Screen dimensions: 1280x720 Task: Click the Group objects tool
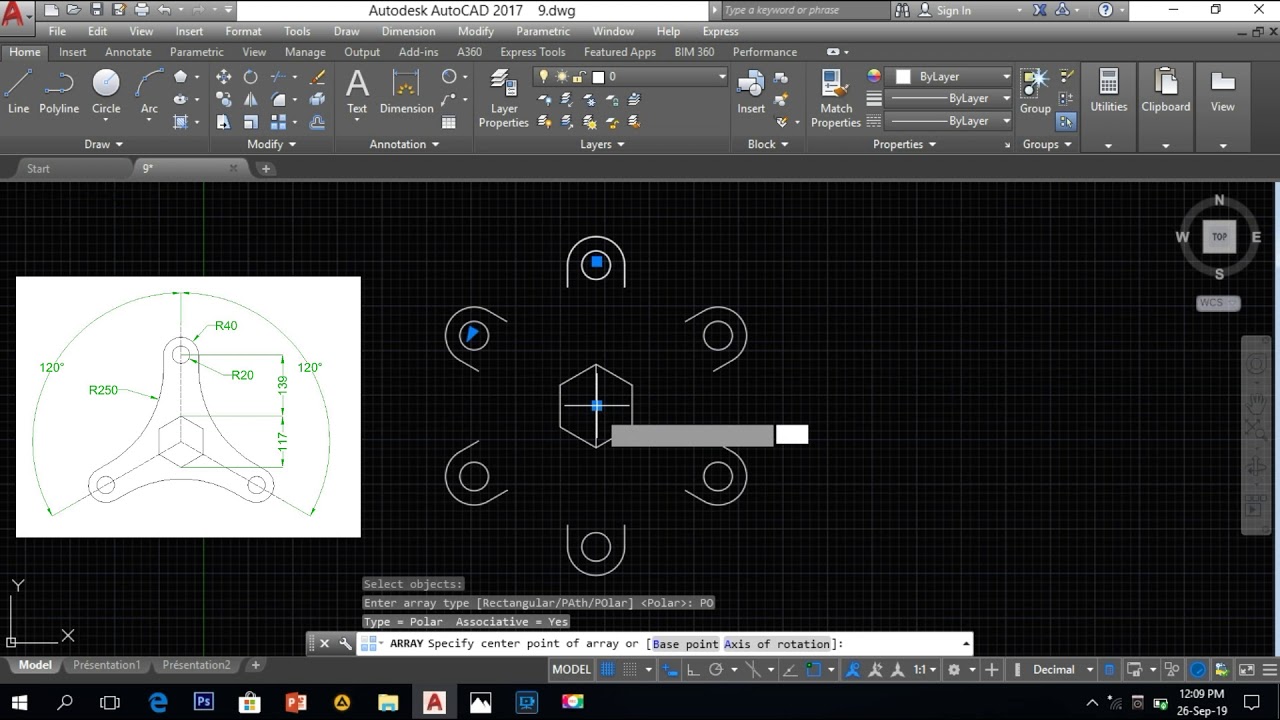click(x=1035, y=91)
